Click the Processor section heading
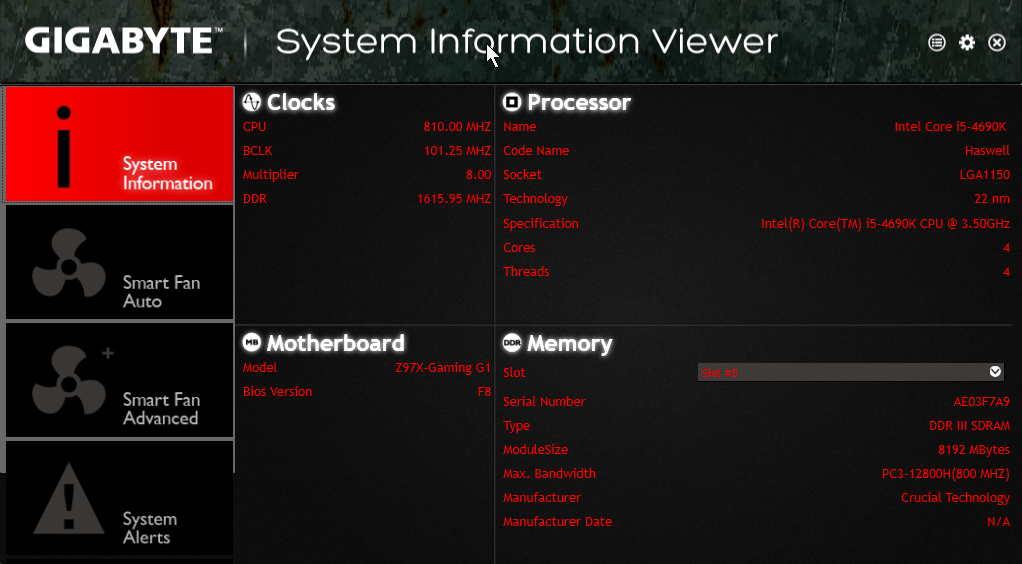1022x564 pixels. (579, 102)
